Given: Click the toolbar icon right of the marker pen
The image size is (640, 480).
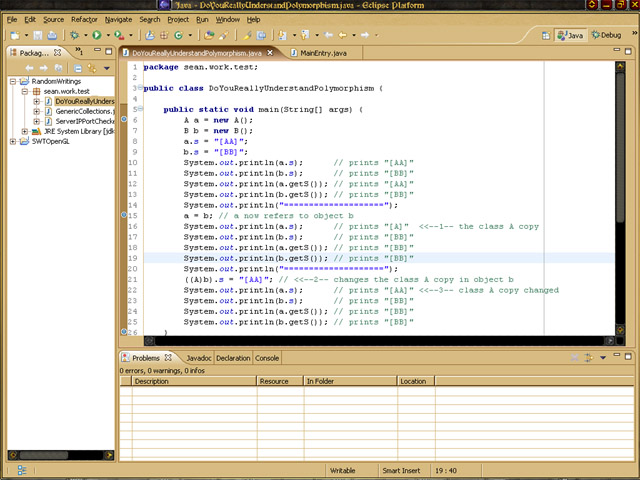Looking at the screenshot, I should pyautogui.click(x=261, y=36).
